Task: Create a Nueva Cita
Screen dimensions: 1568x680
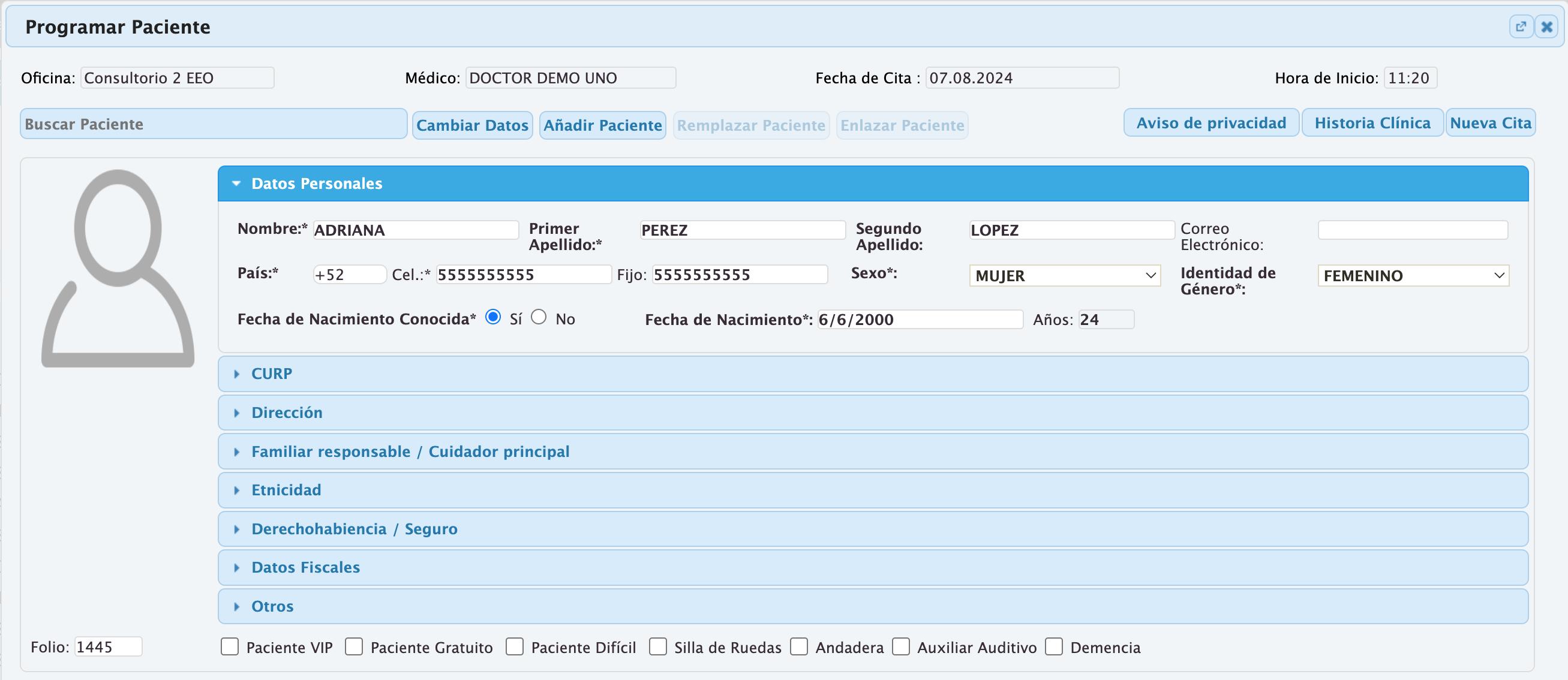Action: point(1491,123)
